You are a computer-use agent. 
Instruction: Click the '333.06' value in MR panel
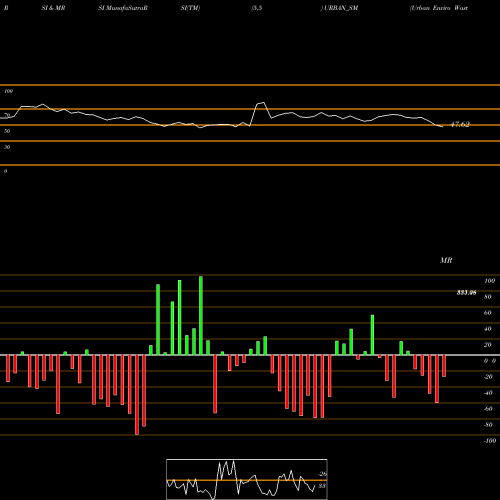click(466, 293)
